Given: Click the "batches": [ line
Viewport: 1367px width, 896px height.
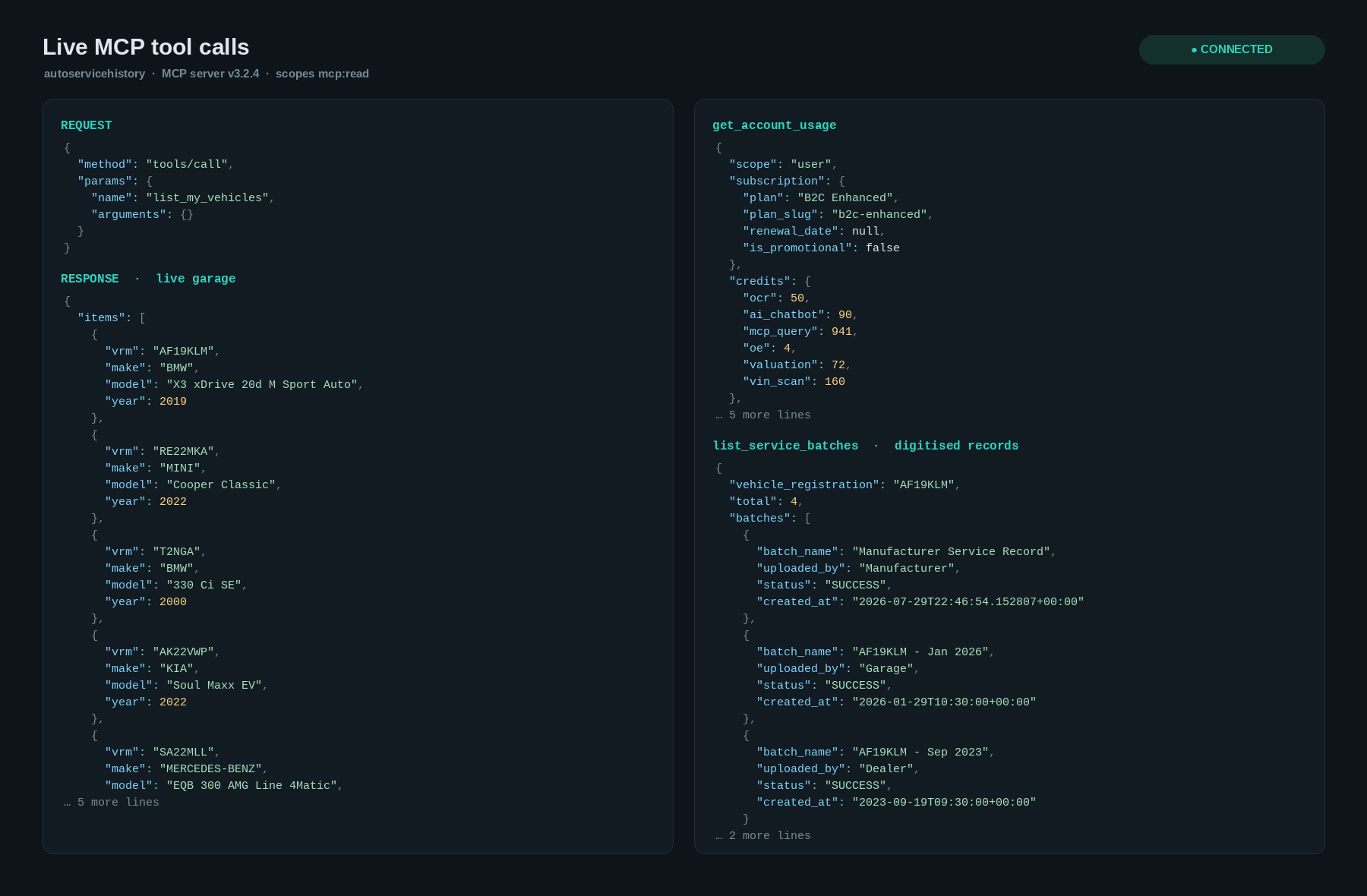Looking at the screenshot, I should pyautogui.click(x=770, y=519).
